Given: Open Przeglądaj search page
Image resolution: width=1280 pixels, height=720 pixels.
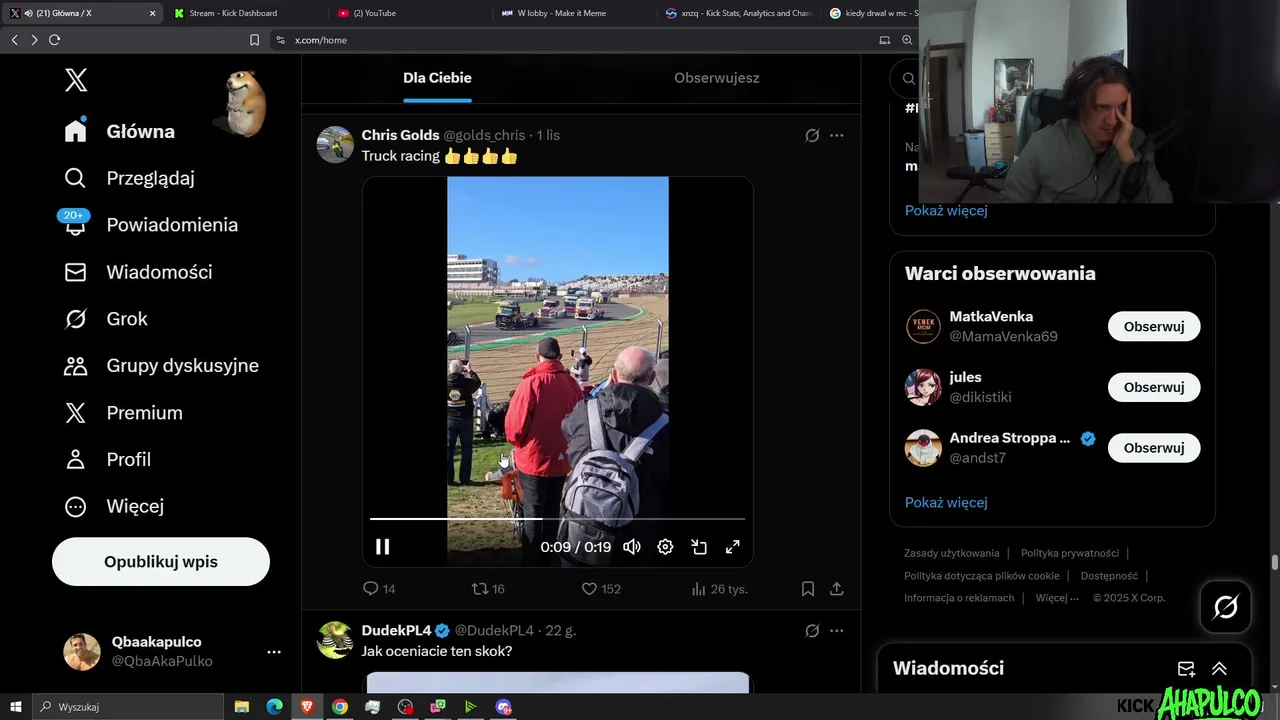Looking at the screenshot, I should 130,178.
